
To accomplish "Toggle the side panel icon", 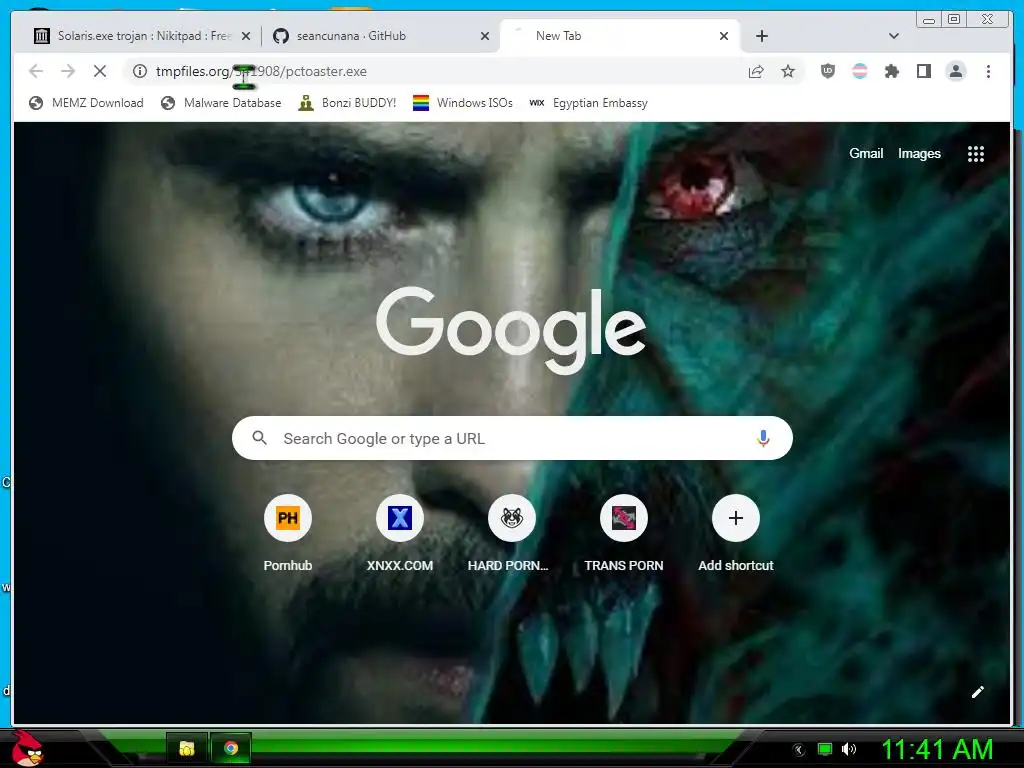I will [923, 71].
